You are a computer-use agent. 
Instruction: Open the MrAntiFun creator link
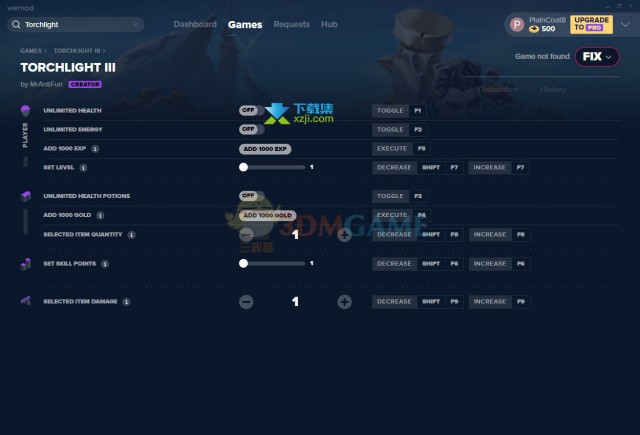click(x=46, y=84)
